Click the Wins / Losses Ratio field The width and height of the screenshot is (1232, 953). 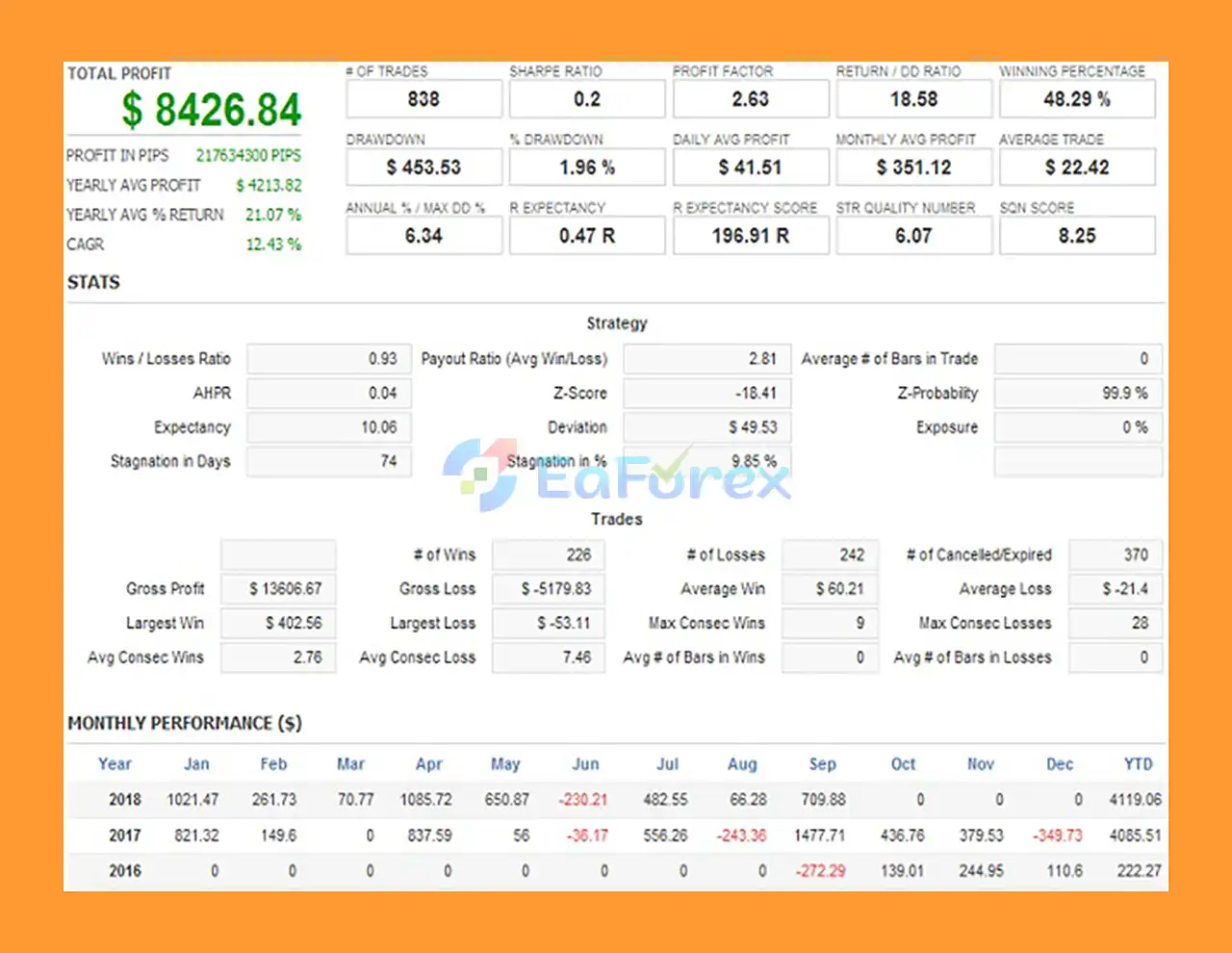pyautogui.click(x=328, y=359)
